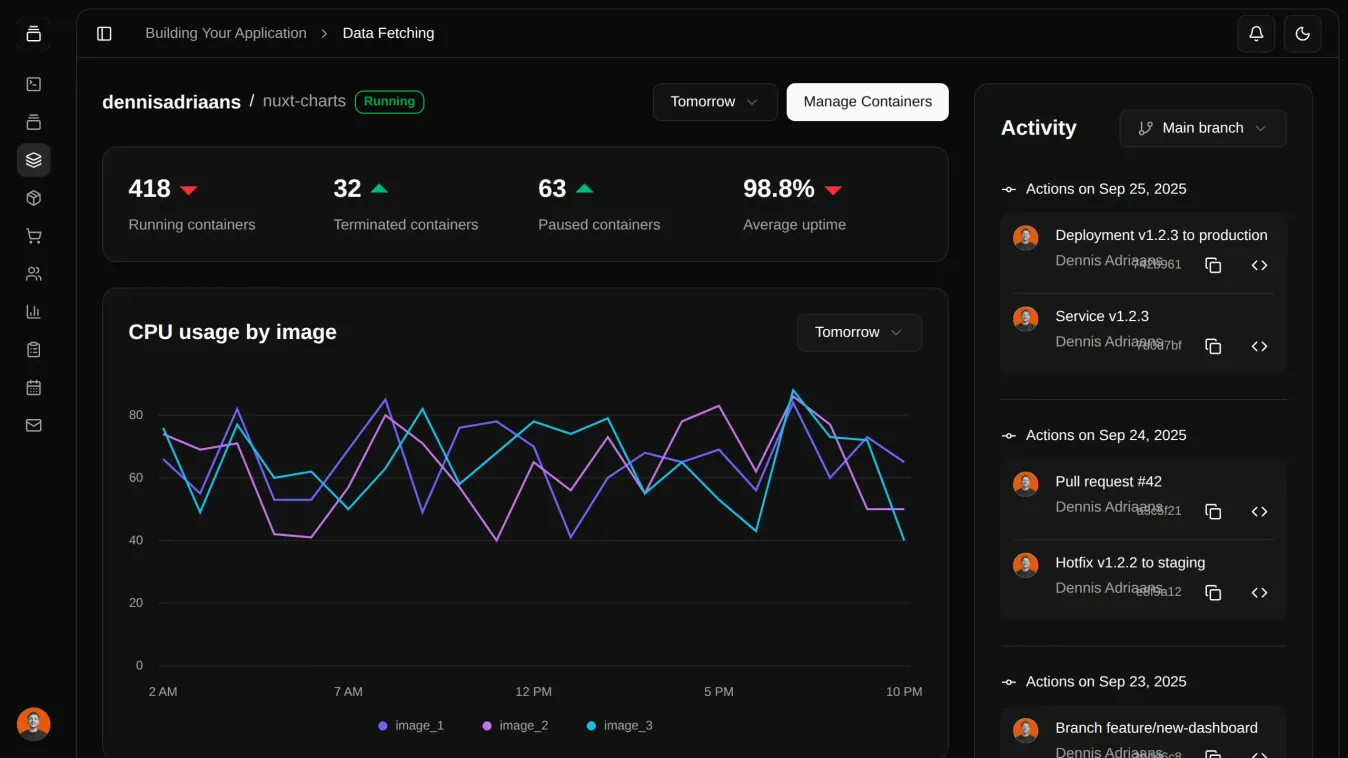This screenshot has width=1348, height=758.
Task: Open the terminal panel in the sidebar
Action: [33, 84]
